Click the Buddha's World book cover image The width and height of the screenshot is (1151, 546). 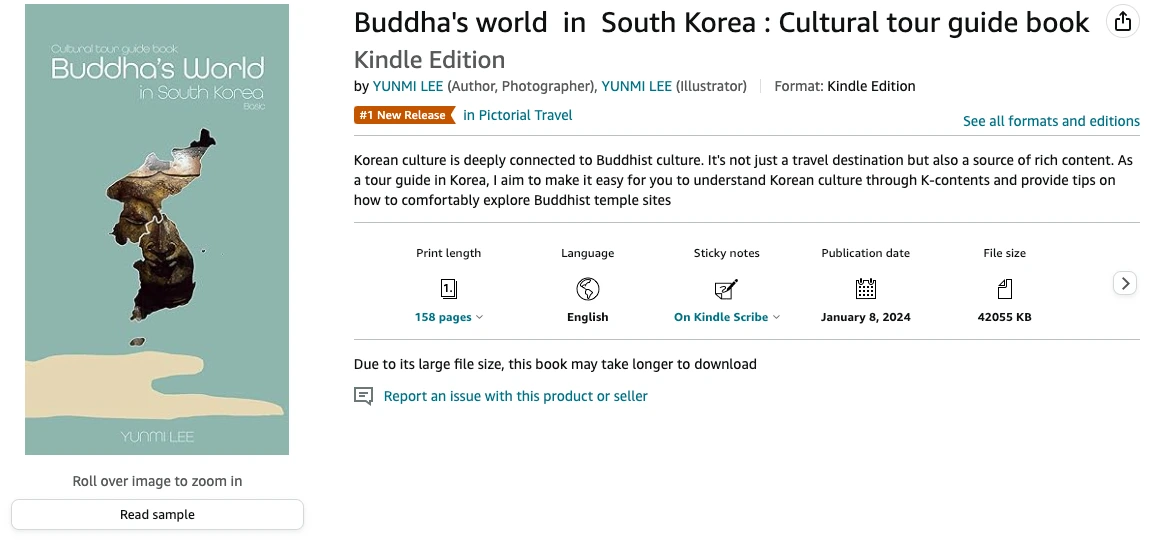pos(157,230)
